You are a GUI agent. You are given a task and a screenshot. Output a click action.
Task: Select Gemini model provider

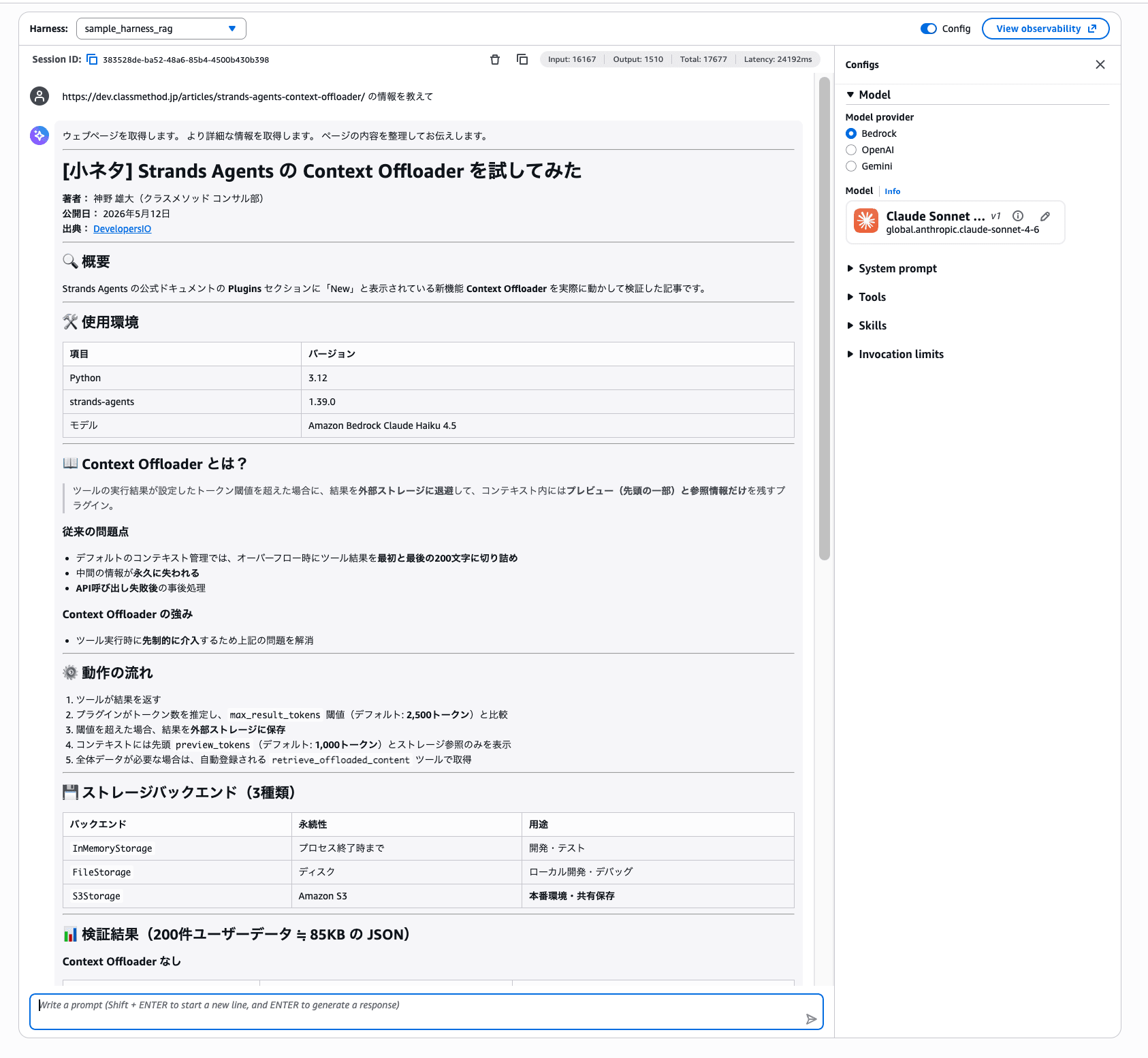click(x=851, y=166)
